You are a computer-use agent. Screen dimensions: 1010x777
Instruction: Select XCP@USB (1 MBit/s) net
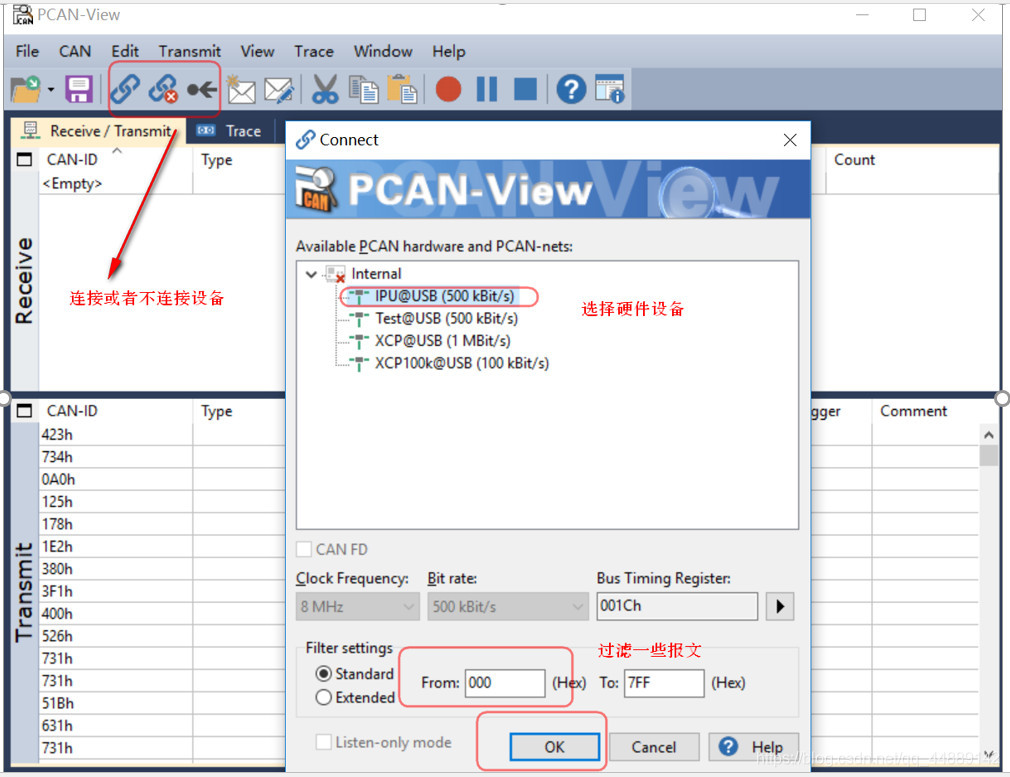443,341
